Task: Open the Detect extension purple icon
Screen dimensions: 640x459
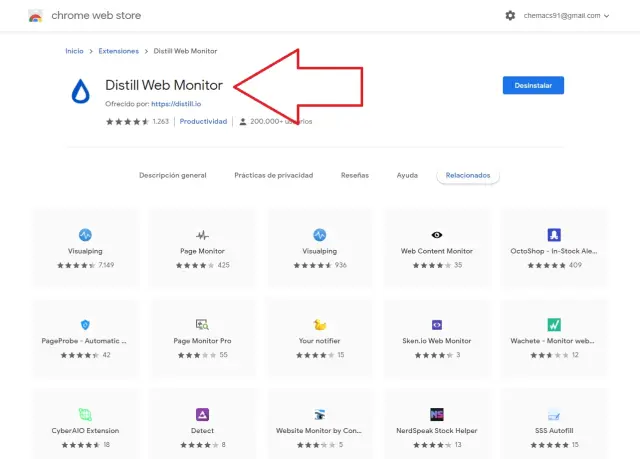Action: [202, 414]
